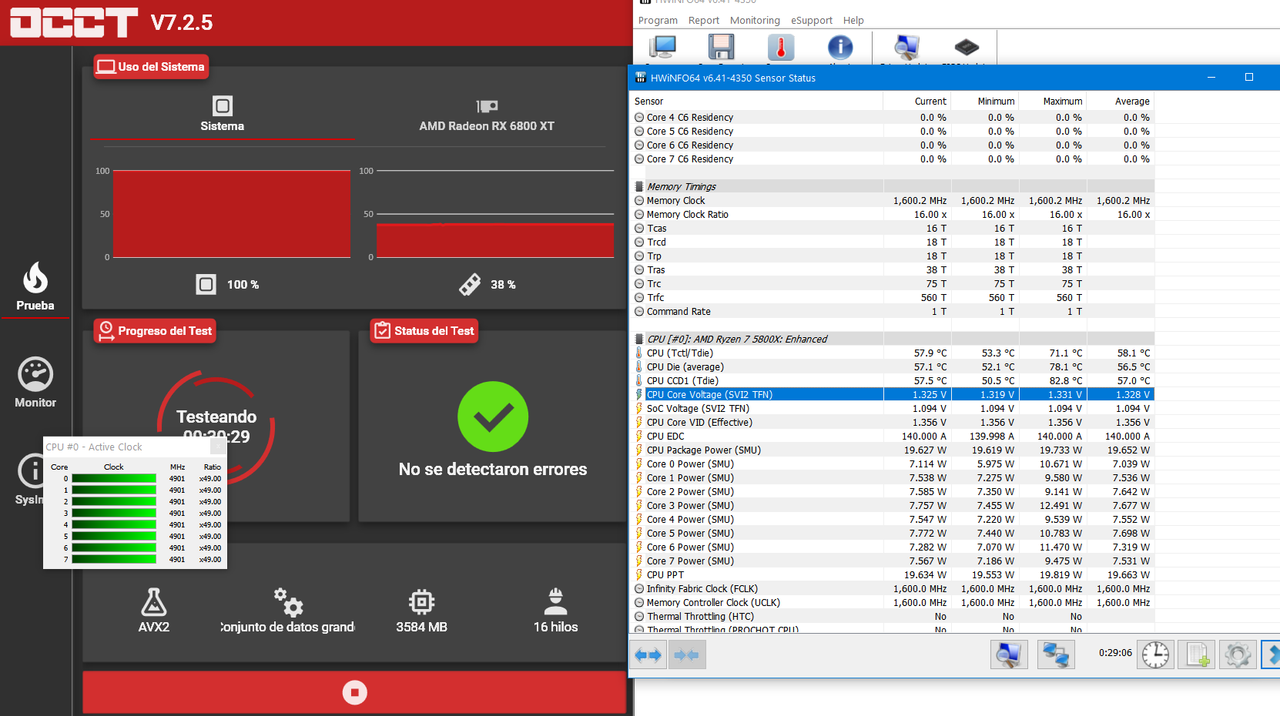Image resolution: width=1280 pixels, height=716 pixels.
Task: Click the 3584 MB memory chip icon
Action: pyautogui.click(x=421, y=601)
